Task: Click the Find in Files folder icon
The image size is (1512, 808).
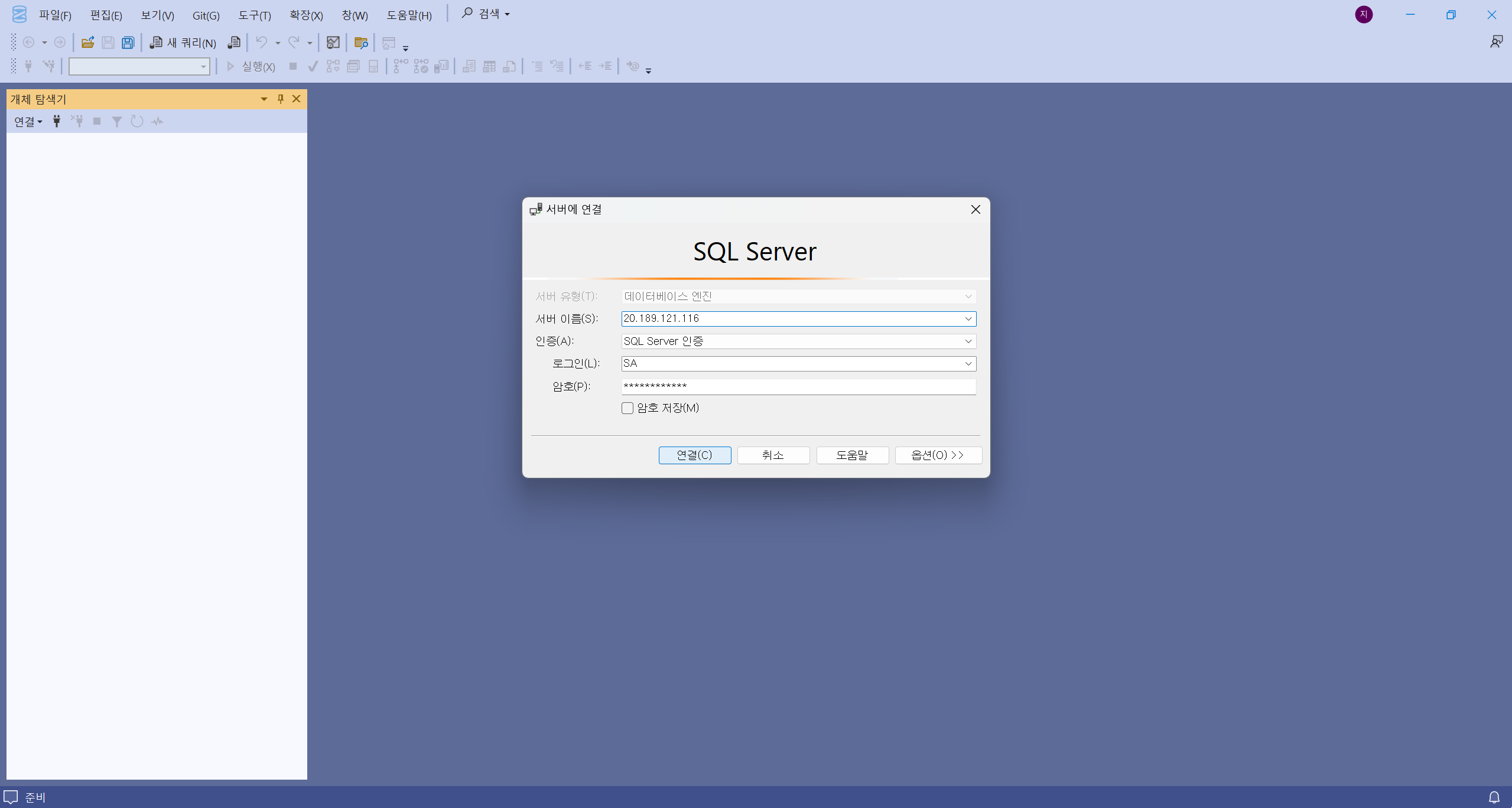Action: (360, 43)
